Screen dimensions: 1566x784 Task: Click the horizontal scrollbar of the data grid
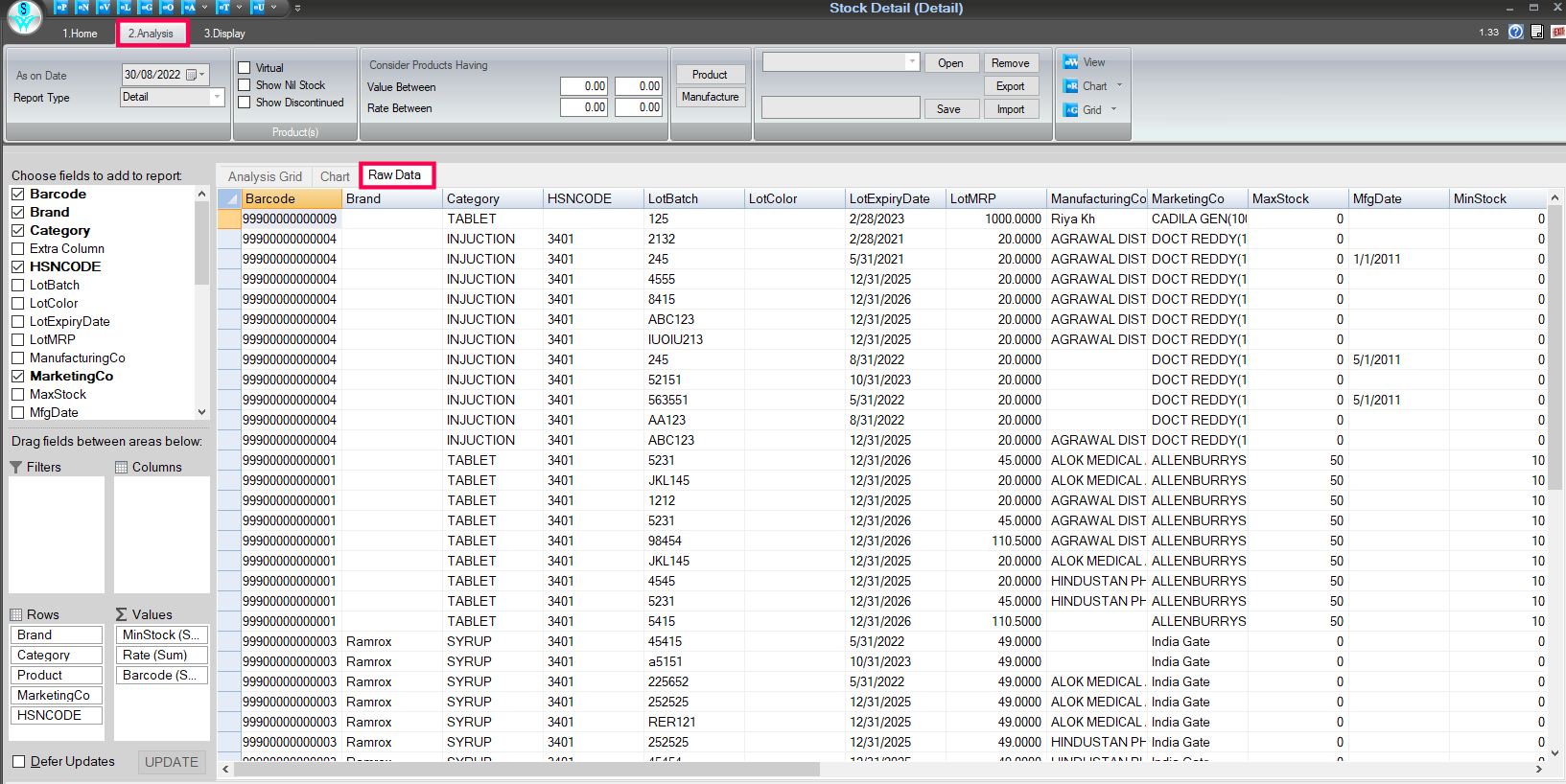coord(880,770)
